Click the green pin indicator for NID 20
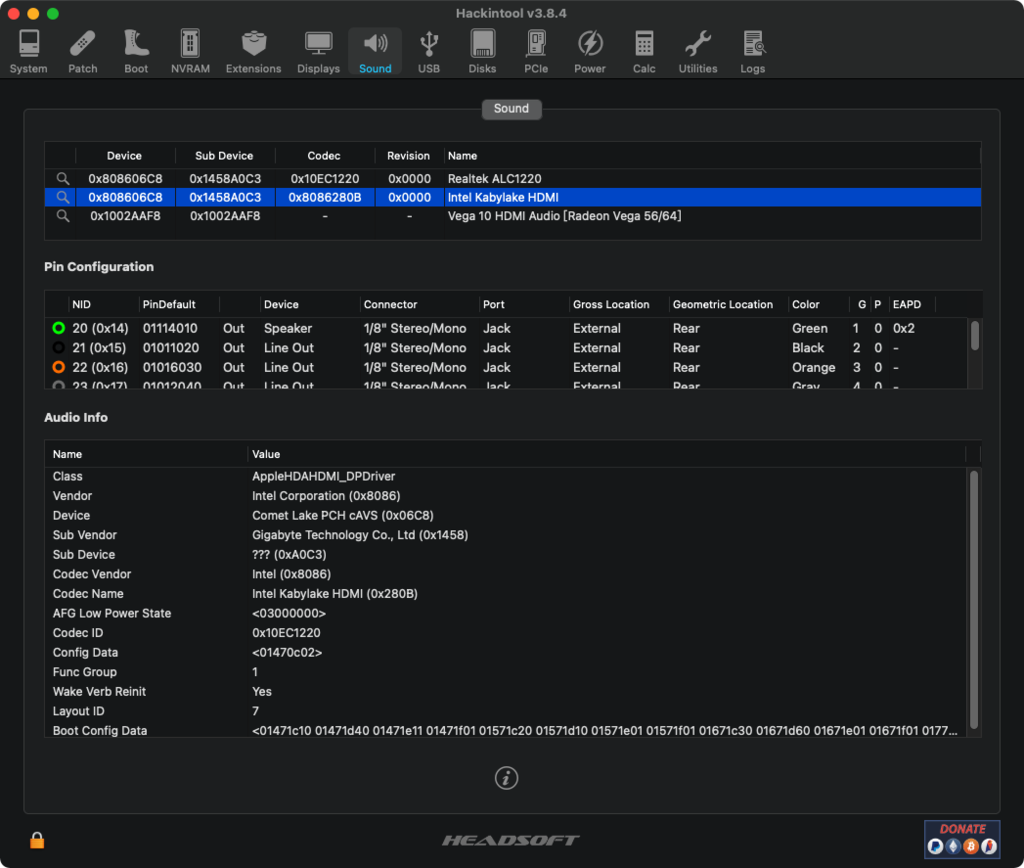1024x868 pixels. (x=59, y=328)
